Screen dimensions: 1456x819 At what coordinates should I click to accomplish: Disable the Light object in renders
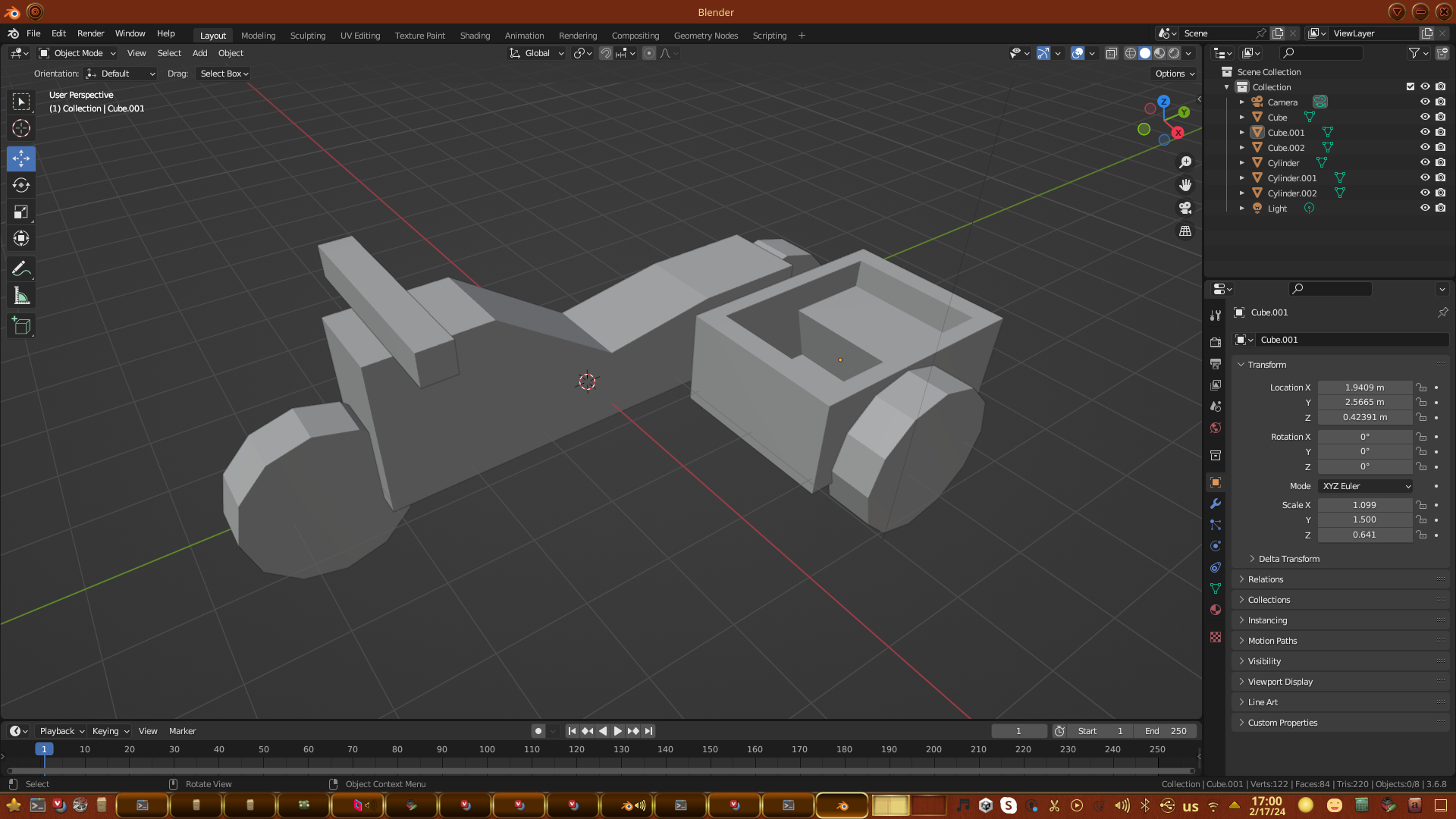[1440, 208]
